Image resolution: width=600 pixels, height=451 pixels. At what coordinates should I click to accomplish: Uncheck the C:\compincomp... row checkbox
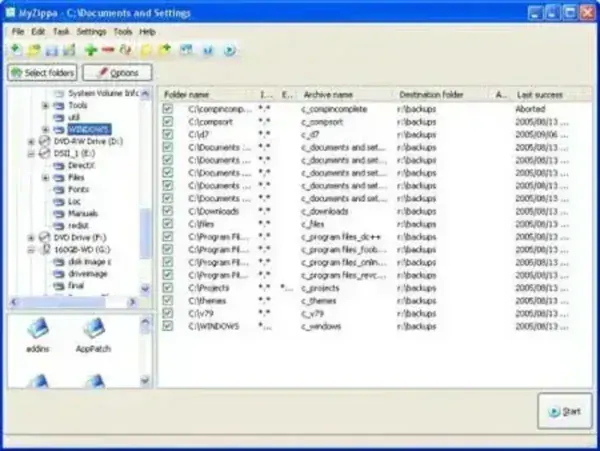click(x=168, y=109)
